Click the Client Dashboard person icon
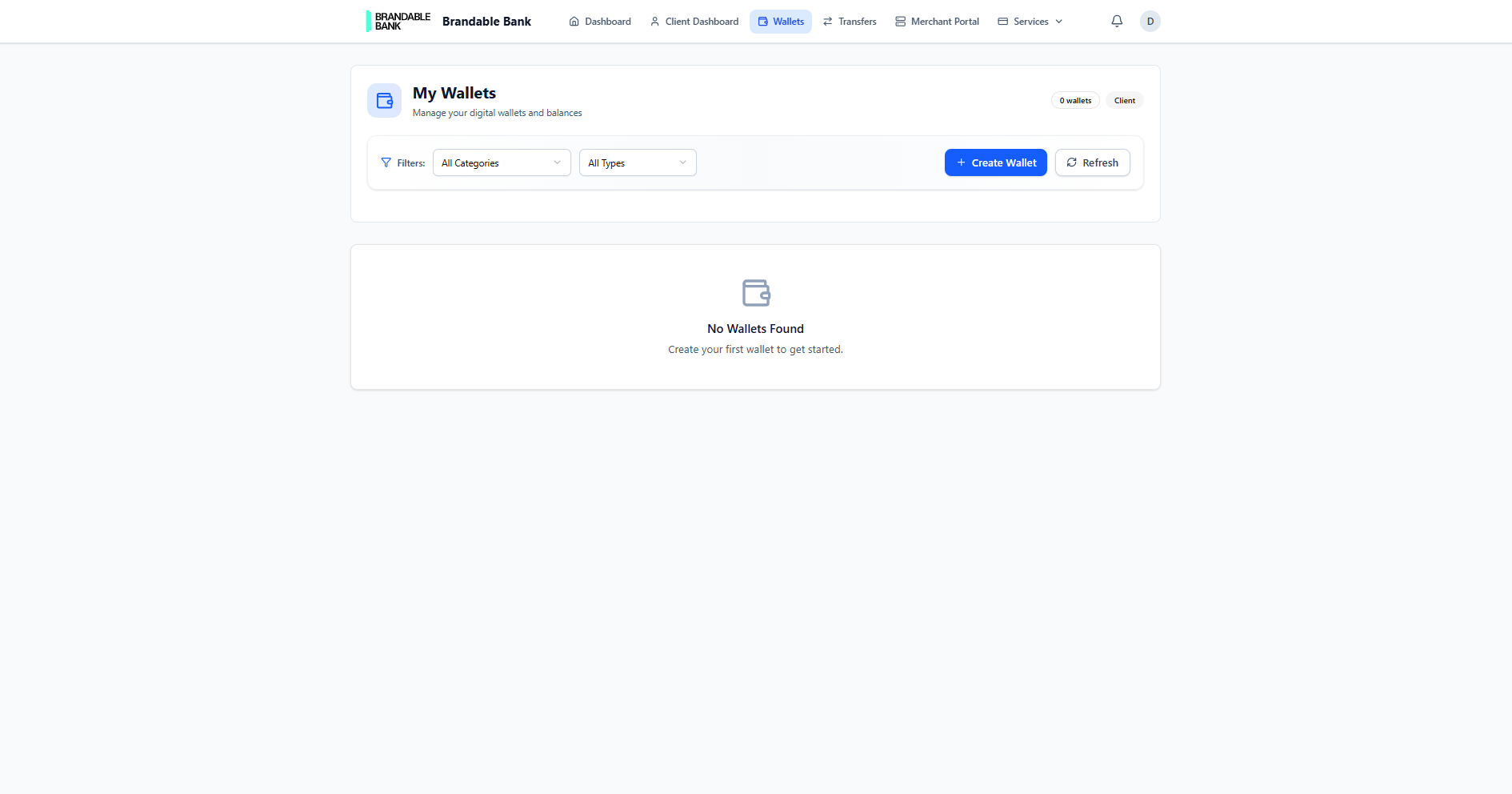Screen dimensions: 1512x794 [654, 21]
